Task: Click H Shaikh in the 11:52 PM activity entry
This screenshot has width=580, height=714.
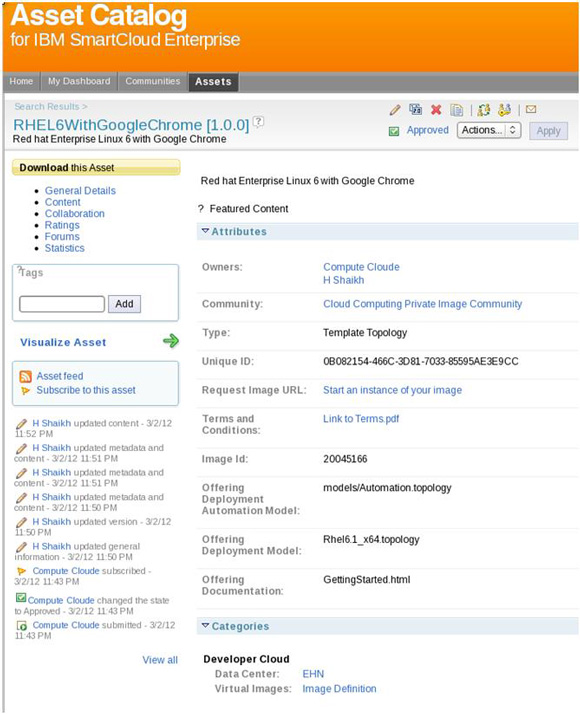Action: pos(51,423)
